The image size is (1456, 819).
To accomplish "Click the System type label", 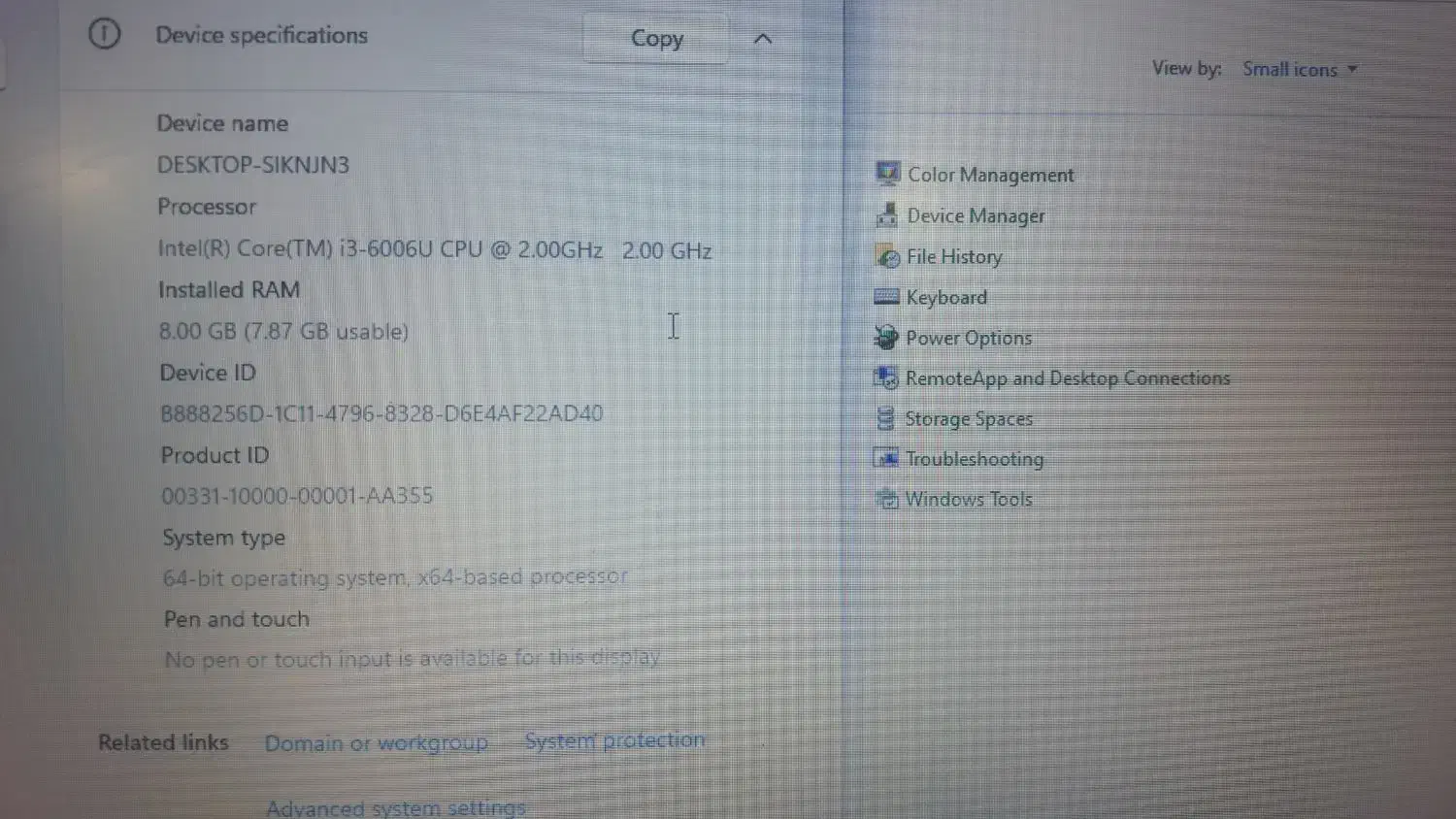I will pyautogui.click(x=223, y=538).
